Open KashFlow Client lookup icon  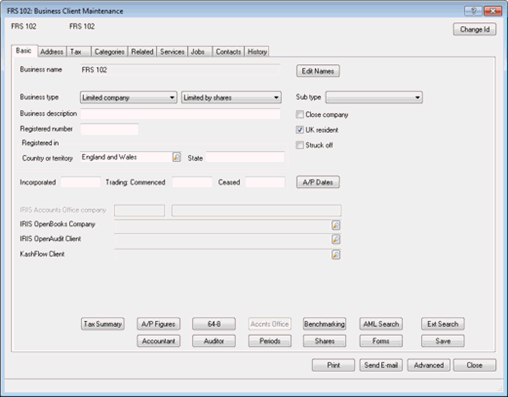(x=336, y=255)
